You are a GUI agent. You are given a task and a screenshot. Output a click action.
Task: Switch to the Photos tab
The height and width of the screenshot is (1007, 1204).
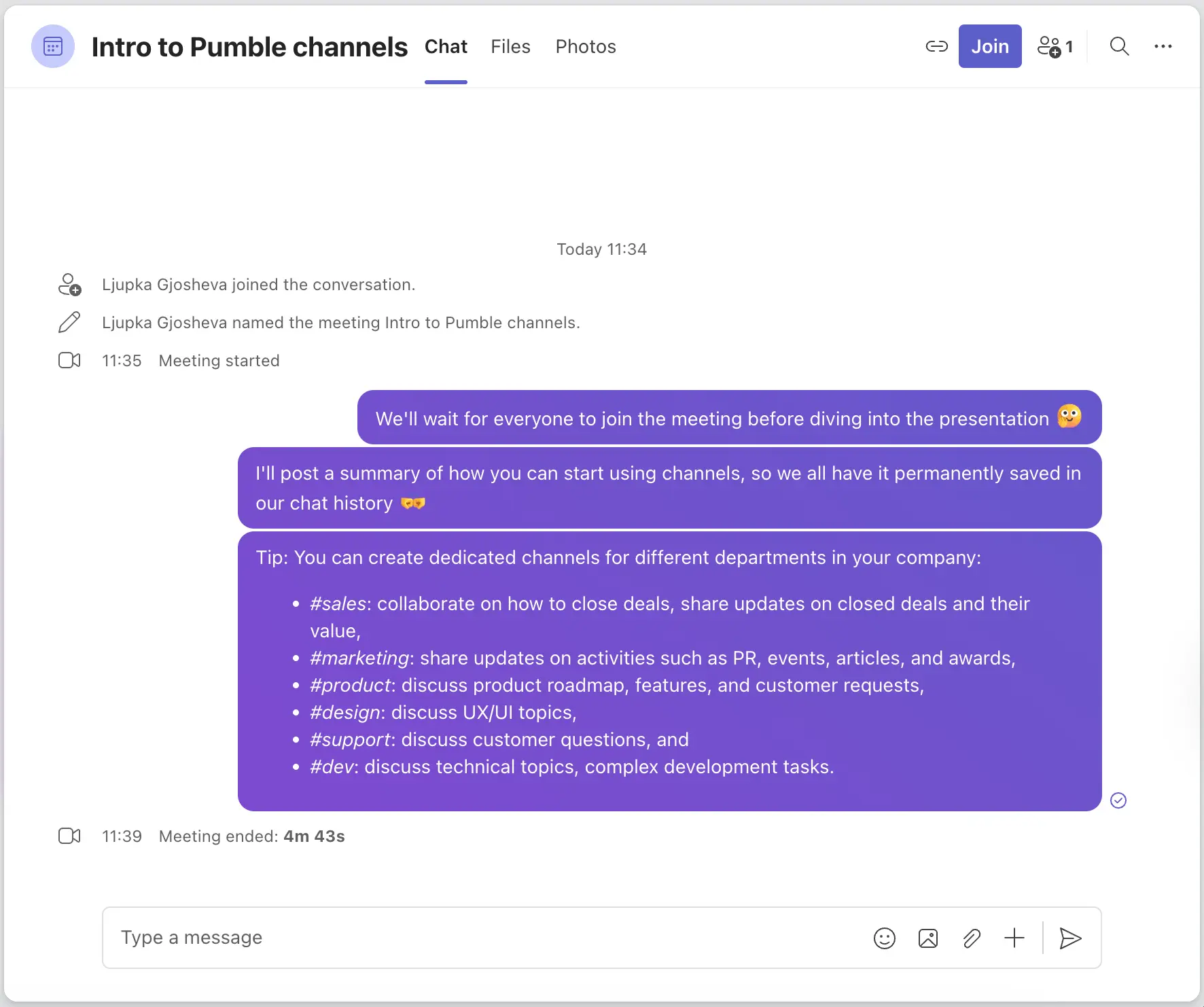[x=585, y=46]
